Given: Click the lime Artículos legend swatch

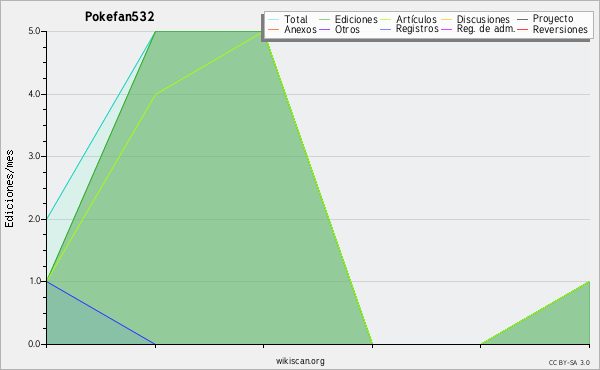Looking at the screenshot, I should click(386, 20).
